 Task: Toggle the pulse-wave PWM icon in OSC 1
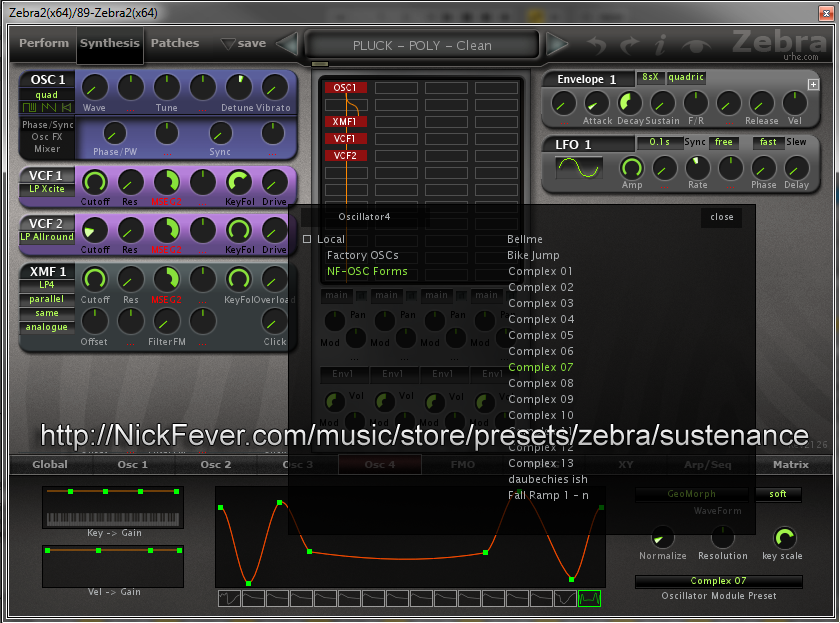(29, 107)
